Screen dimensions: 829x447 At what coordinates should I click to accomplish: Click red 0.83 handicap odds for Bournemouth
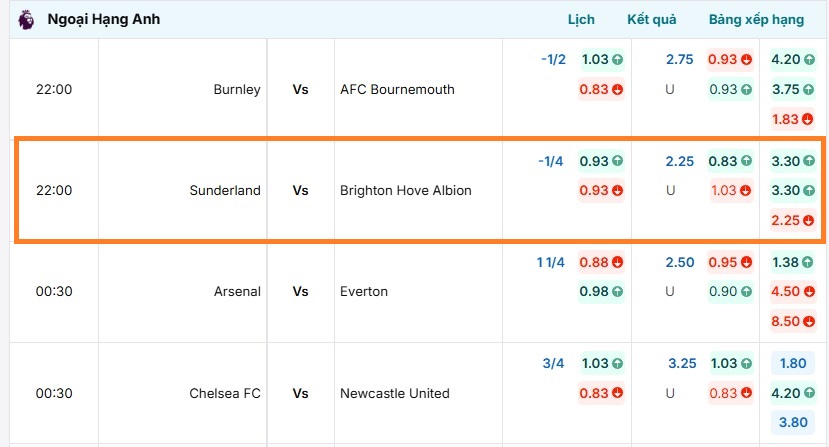pos(601,89)
